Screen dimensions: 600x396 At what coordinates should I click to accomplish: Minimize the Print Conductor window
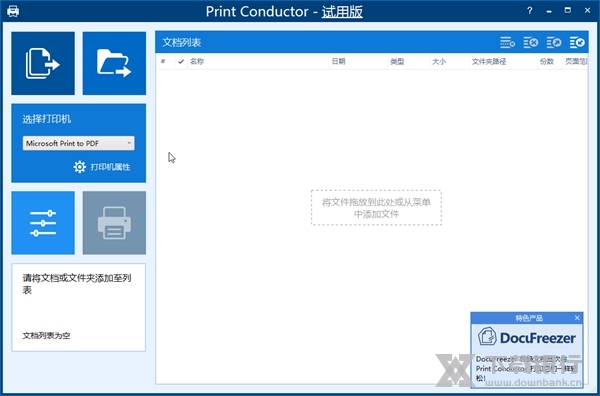coord(549,11)
